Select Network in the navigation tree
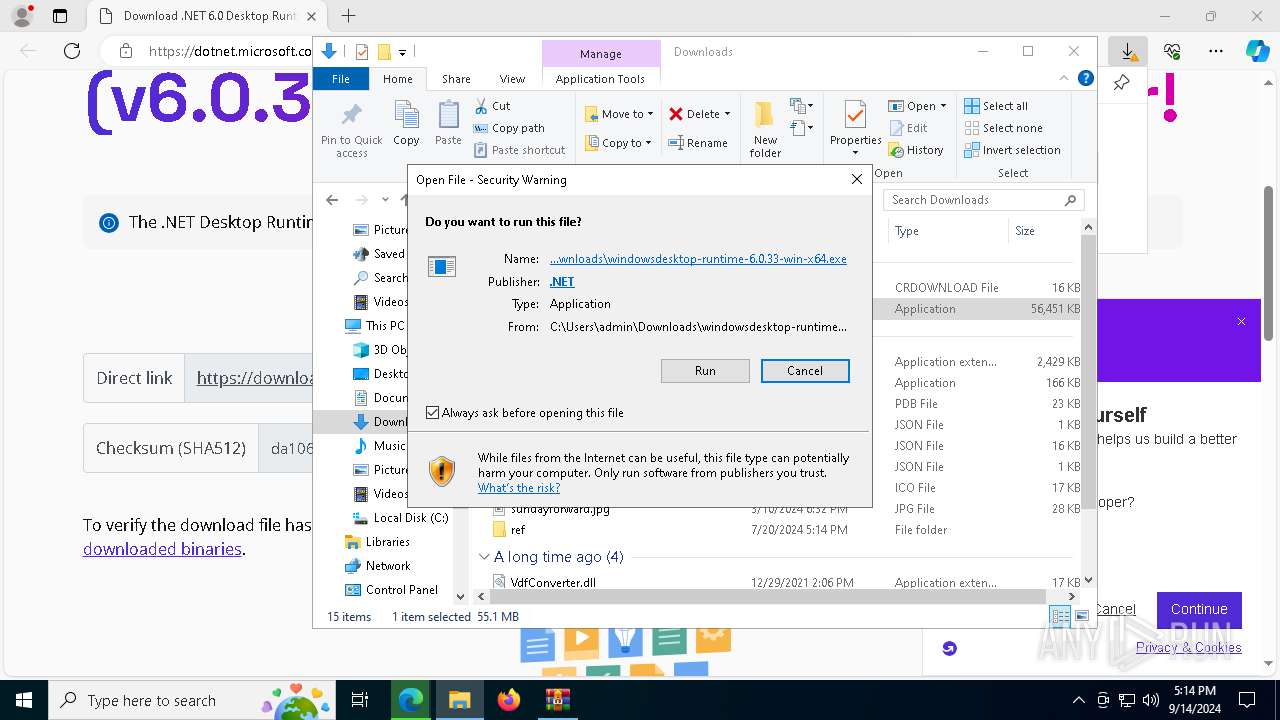Image resolution: width=1280 pixels, height=720 pixels. [377, 566]
